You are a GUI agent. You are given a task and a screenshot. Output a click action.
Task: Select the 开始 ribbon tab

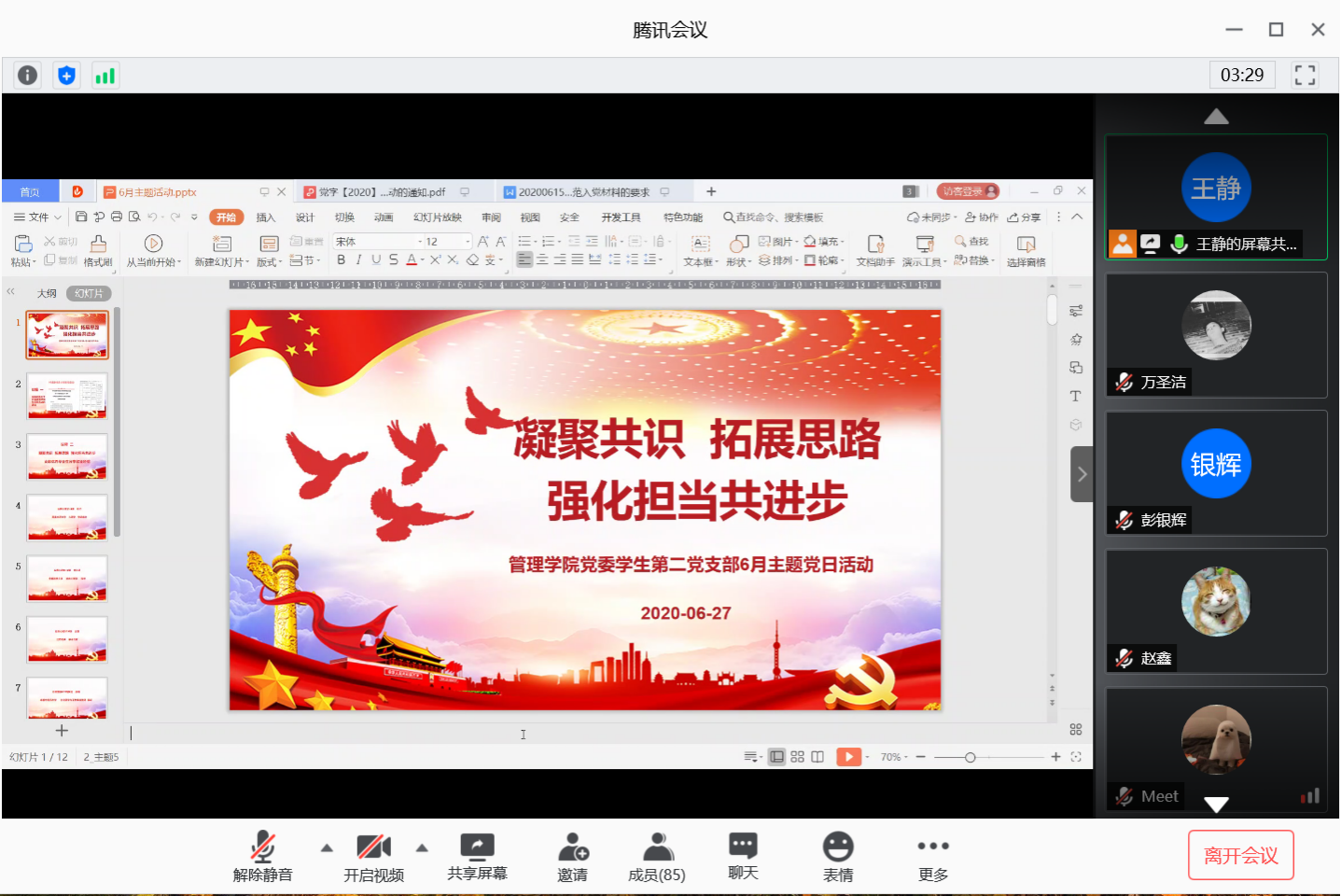click(x=226, y=217)
